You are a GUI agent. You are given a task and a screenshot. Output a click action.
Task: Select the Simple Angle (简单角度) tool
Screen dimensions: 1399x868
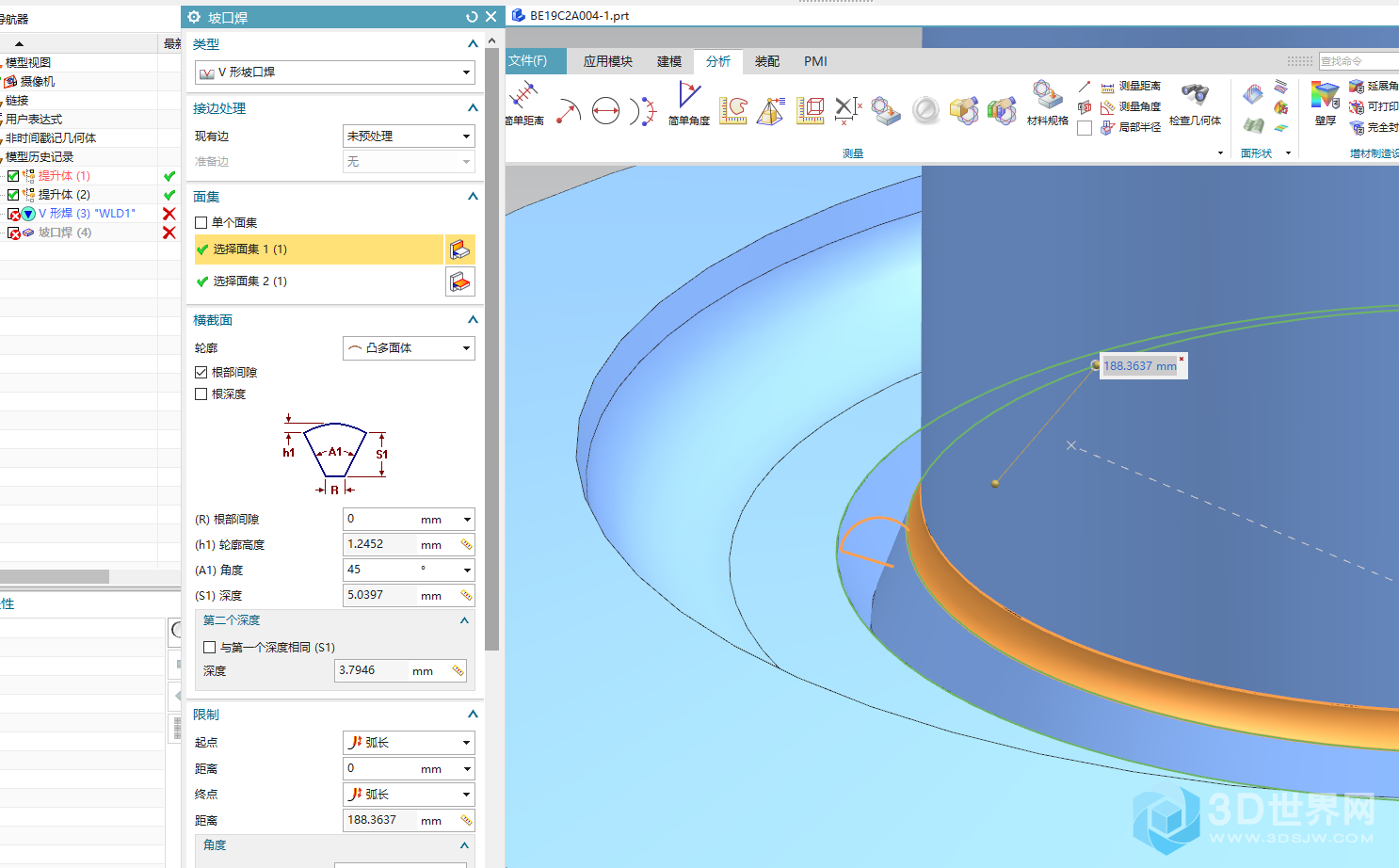[688, 99]
